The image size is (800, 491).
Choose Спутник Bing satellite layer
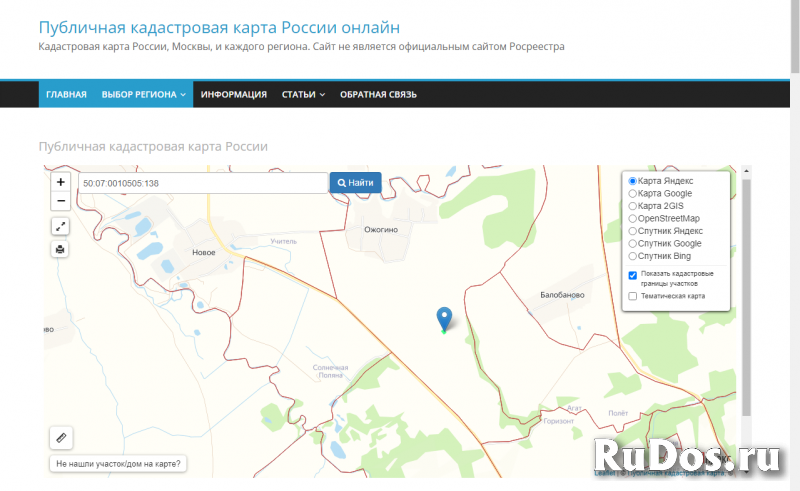[632, 256]
